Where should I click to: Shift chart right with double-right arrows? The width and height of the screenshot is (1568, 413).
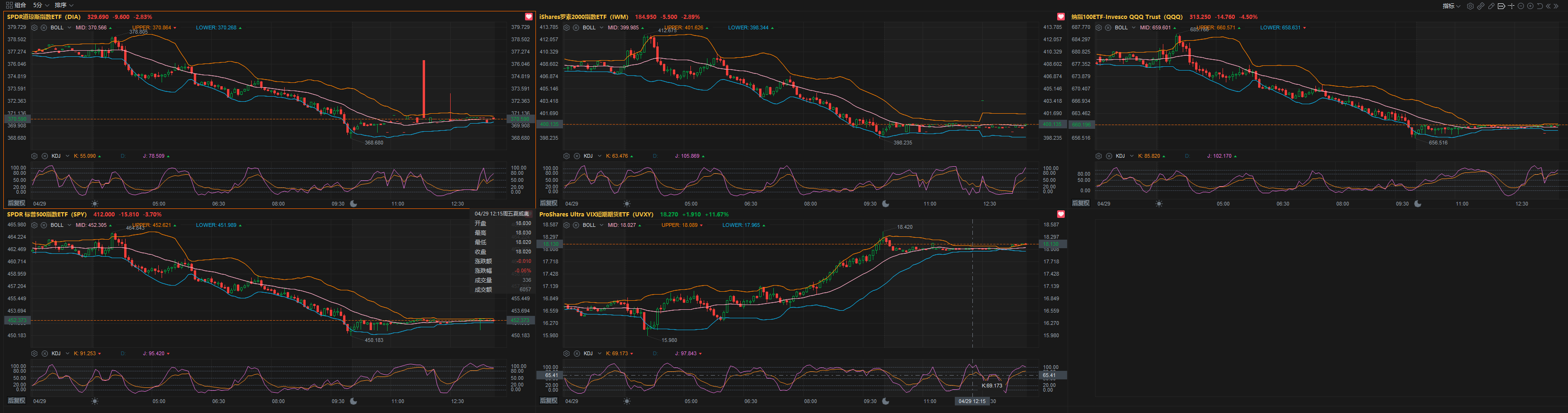(x=1556, y=6)
